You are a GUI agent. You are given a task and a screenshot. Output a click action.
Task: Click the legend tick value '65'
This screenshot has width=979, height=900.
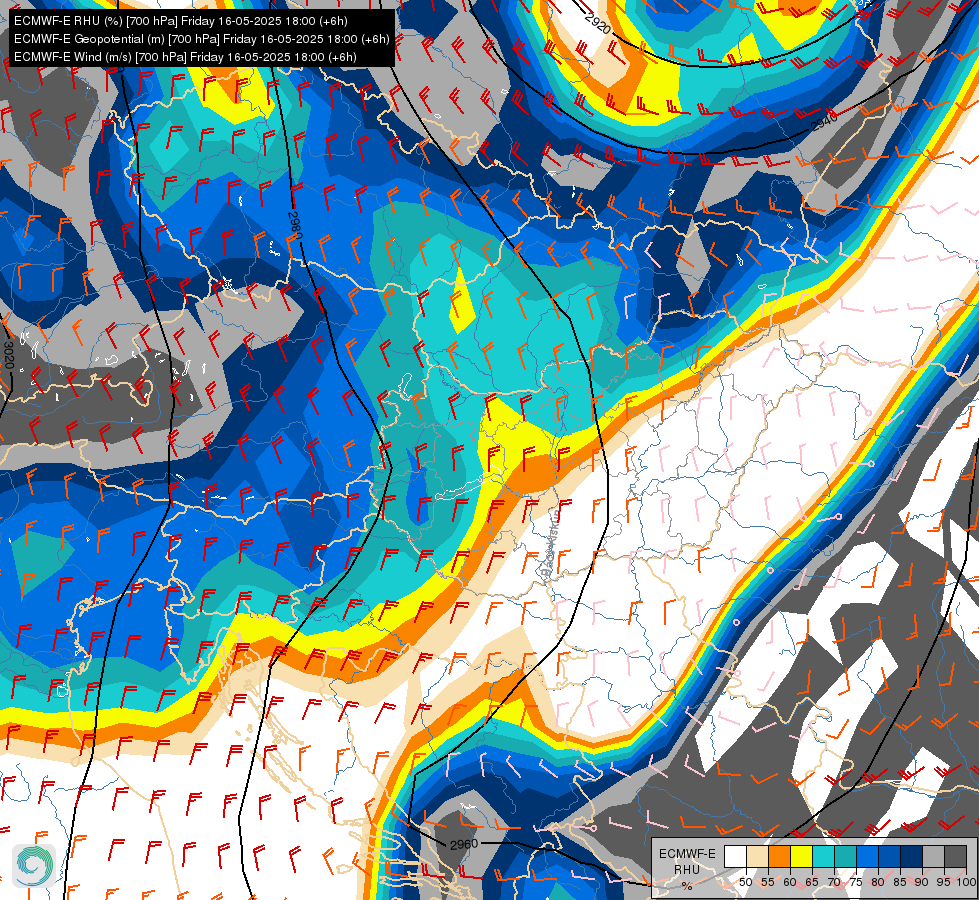pyautogui.click(x=812, y=883)
